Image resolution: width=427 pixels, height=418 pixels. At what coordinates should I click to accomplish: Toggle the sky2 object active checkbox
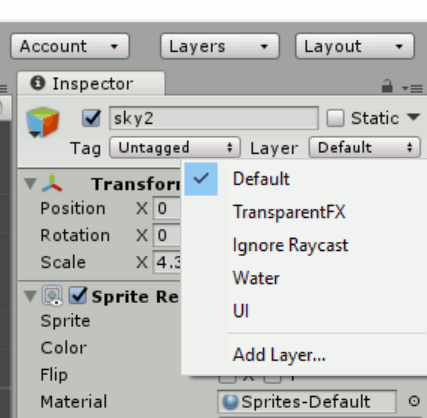91,118
